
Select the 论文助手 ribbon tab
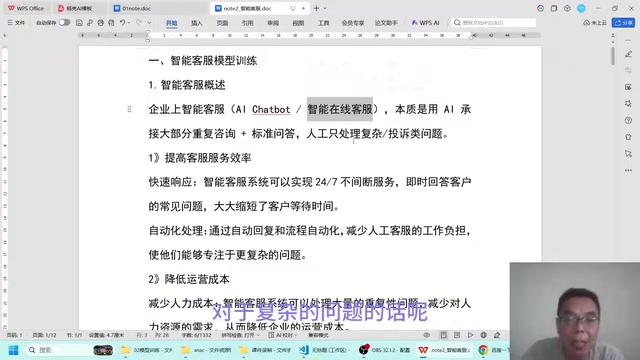[x=386, y=23]
